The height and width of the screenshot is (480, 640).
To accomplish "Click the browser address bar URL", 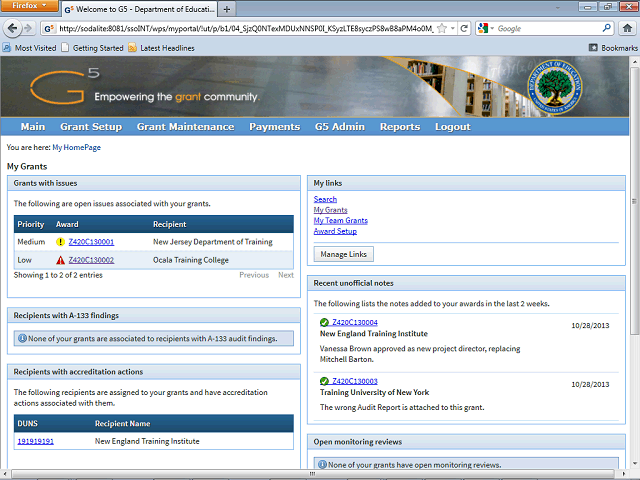I will click(x=246, y=28).
